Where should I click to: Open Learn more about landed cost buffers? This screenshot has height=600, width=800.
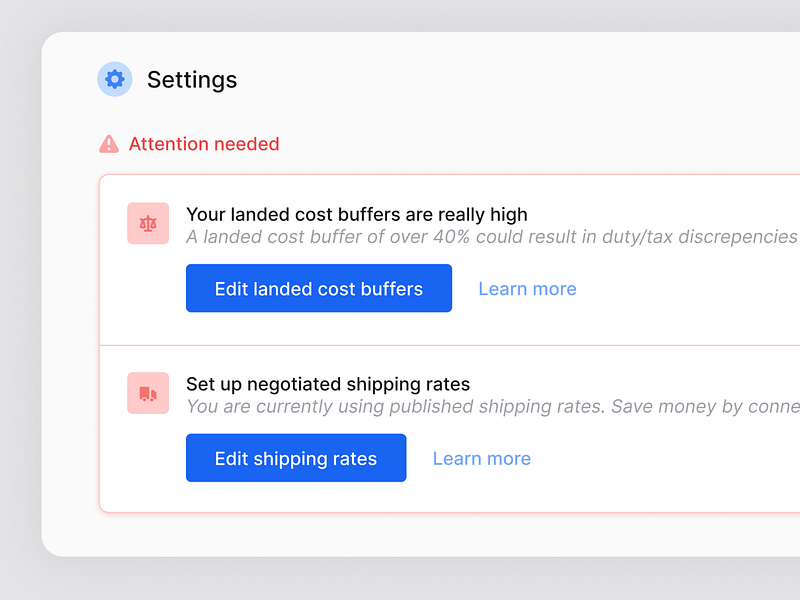point(527,288)
